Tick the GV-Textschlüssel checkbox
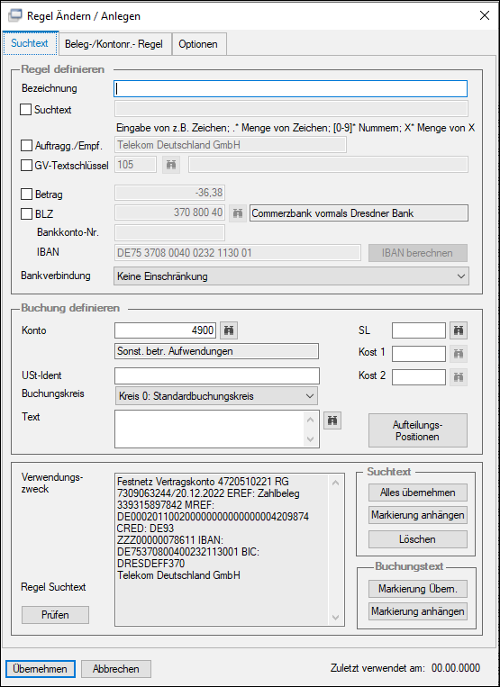The width and height of the screenshot is (500, 687). point(26,165)
